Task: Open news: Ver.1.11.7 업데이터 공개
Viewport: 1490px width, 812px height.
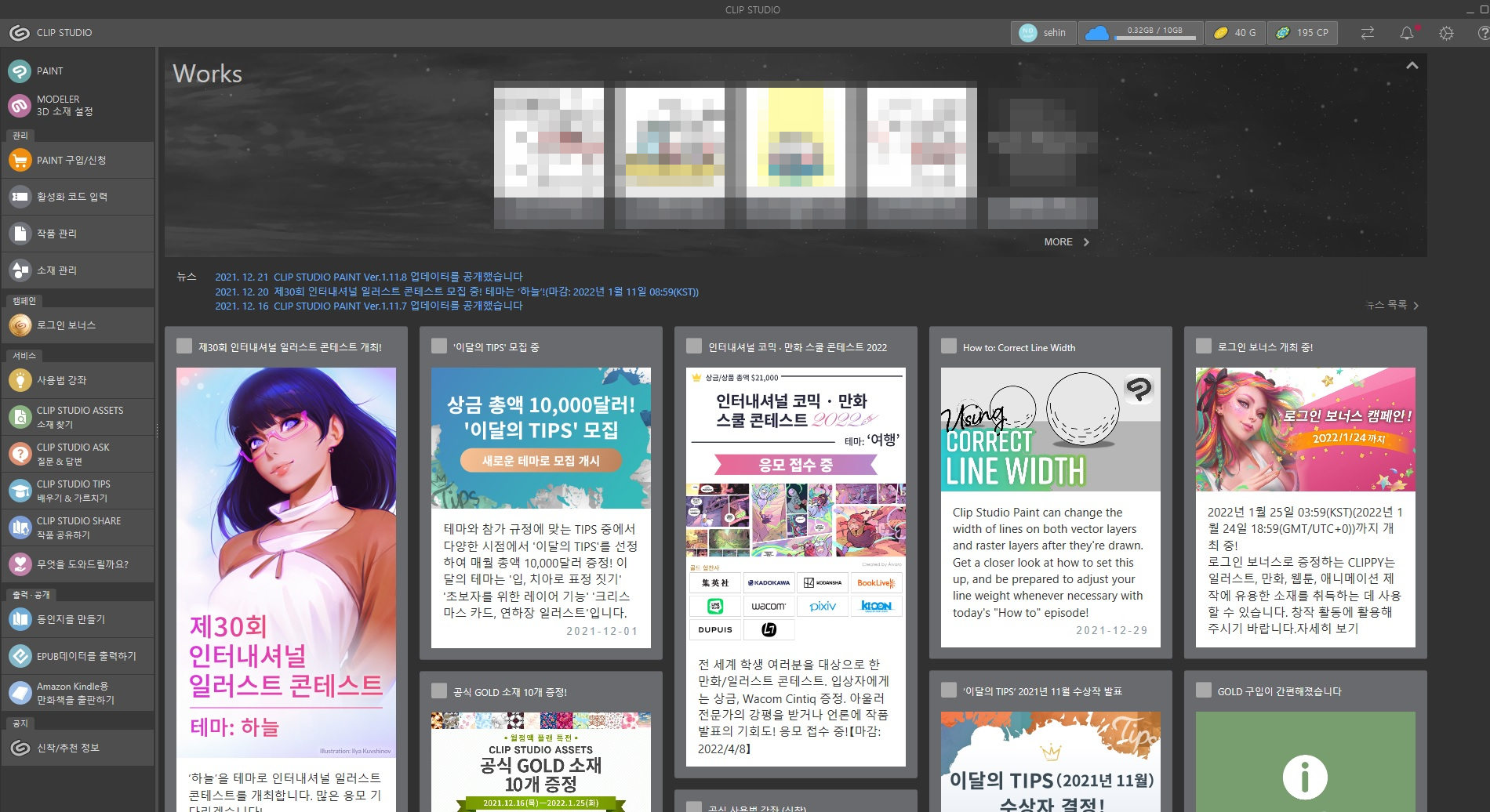Action: coord(369,306)
